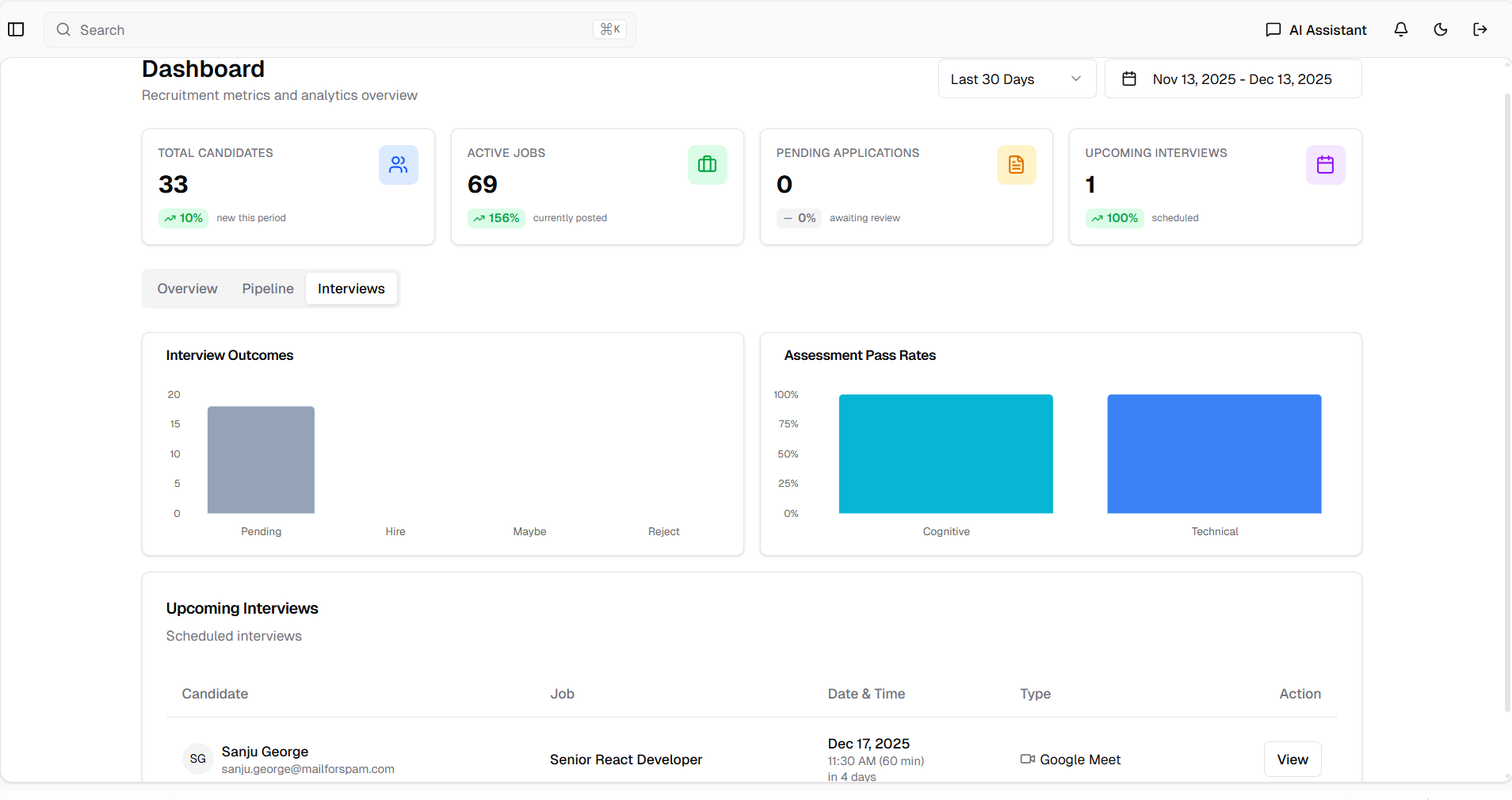This screenshot has width=1512, height=800.
Task: Open the AI Assistant
Action: tap(1315, 29)
